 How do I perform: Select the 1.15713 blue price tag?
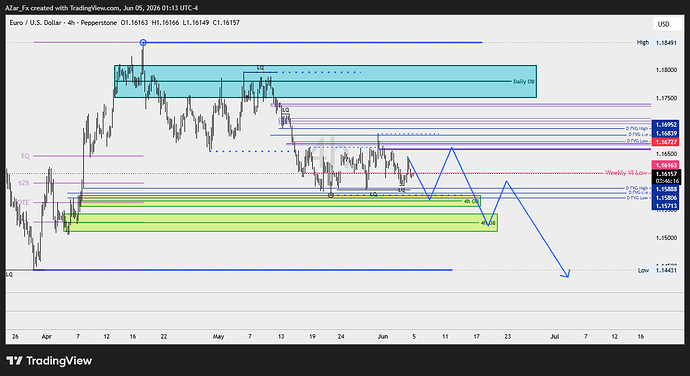[666, 206]
